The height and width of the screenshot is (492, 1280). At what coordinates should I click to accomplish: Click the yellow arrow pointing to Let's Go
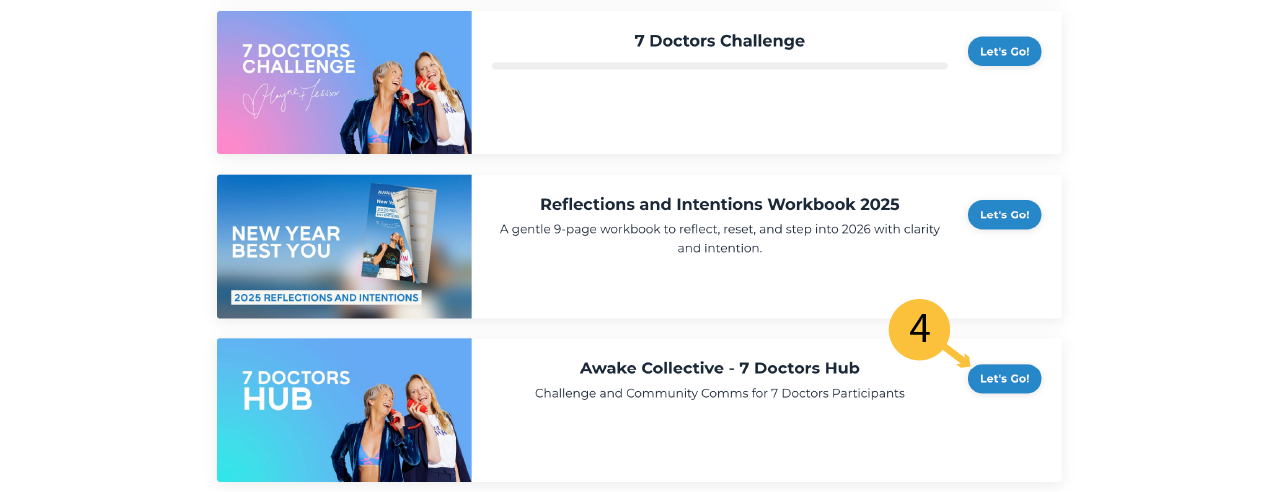point(957,355)
